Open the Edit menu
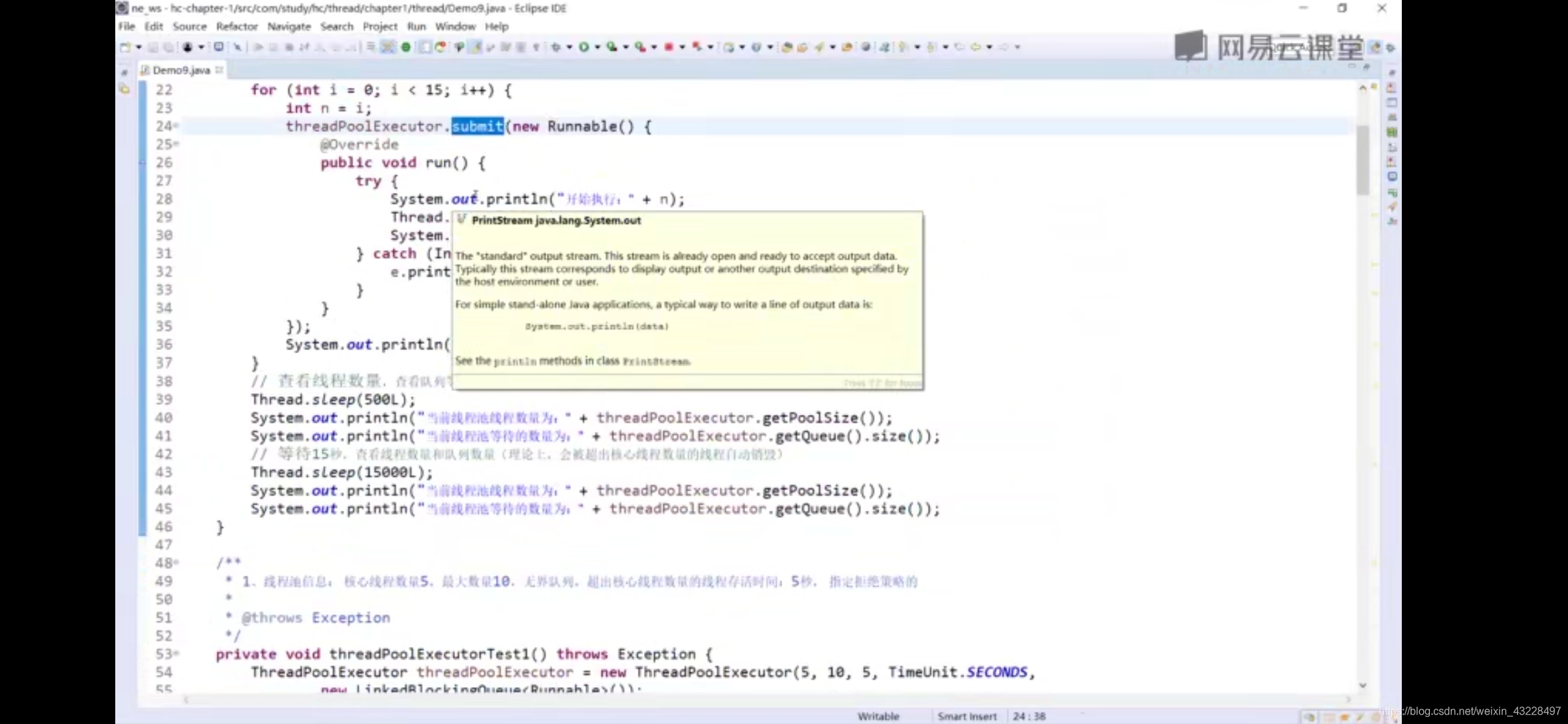This screenshot has height=724, width=1568. [153, 26]
